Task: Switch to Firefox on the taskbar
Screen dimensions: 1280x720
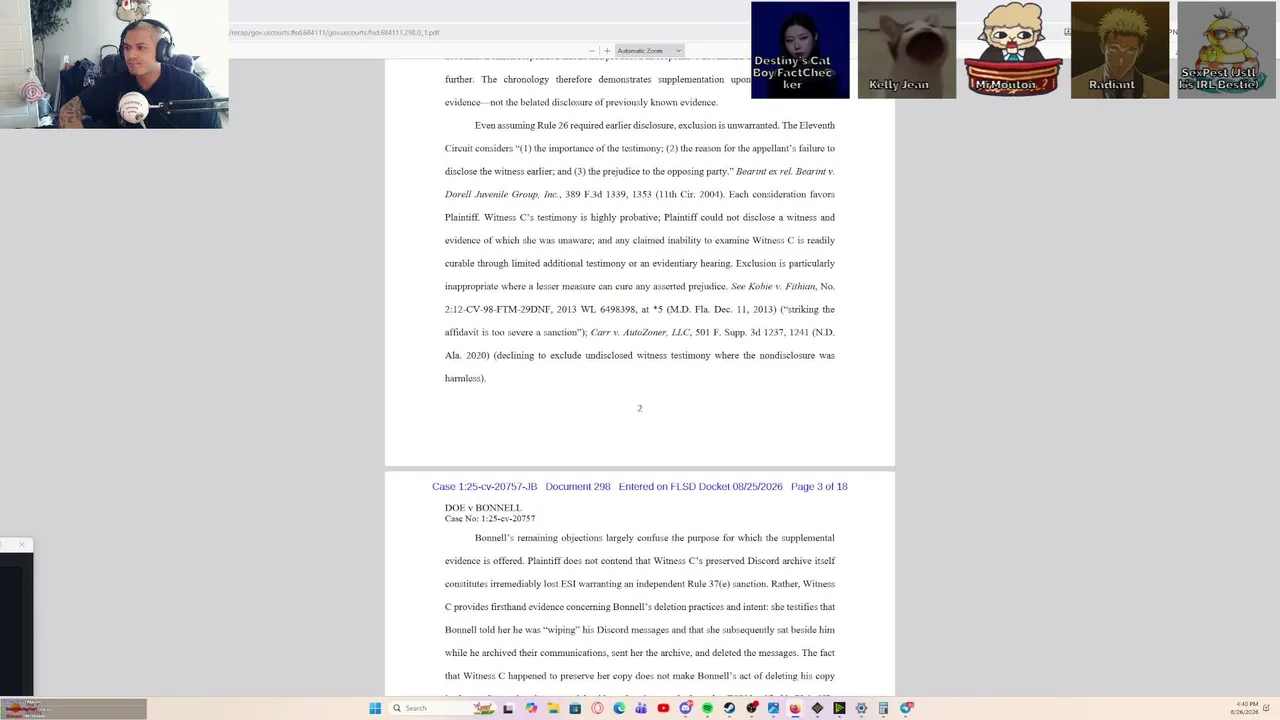Action: (x=795, y=708)
